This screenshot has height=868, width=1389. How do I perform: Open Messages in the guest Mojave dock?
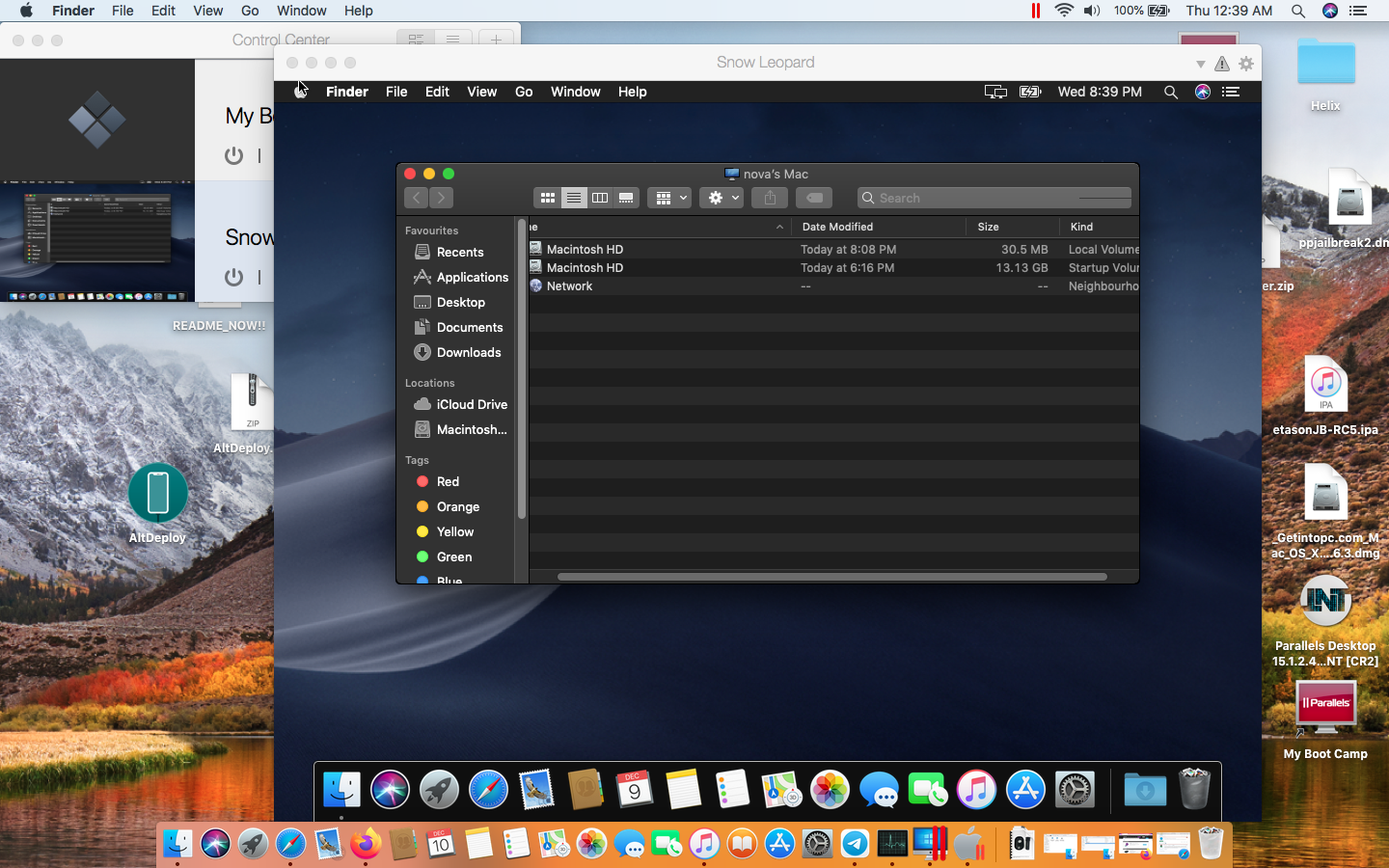(x=879, y=790)
